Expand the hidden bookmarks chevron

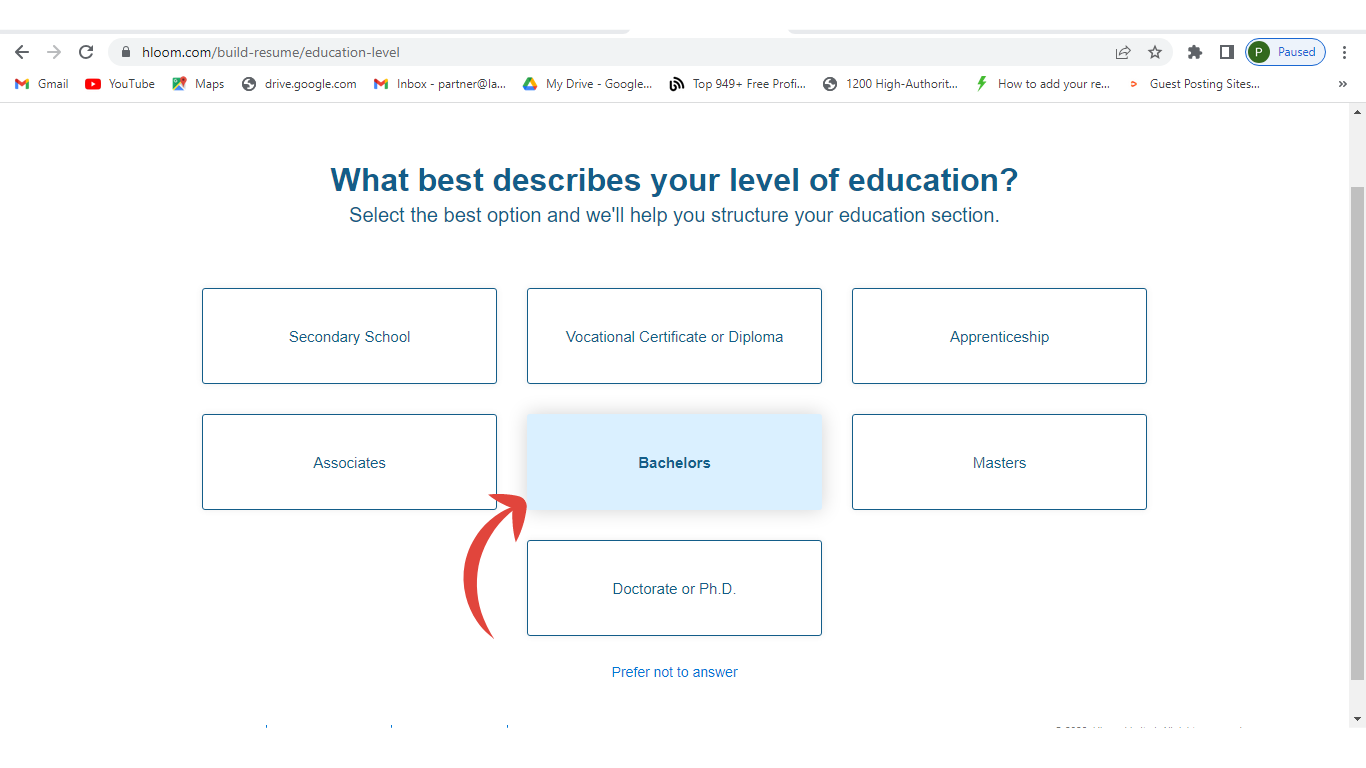click(1342, 84)
